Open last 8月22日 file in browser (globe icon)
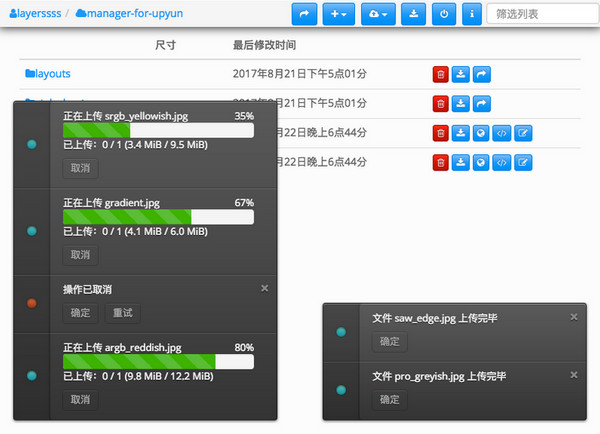Viewport: 600px width, 434px height. pos(481,163)
